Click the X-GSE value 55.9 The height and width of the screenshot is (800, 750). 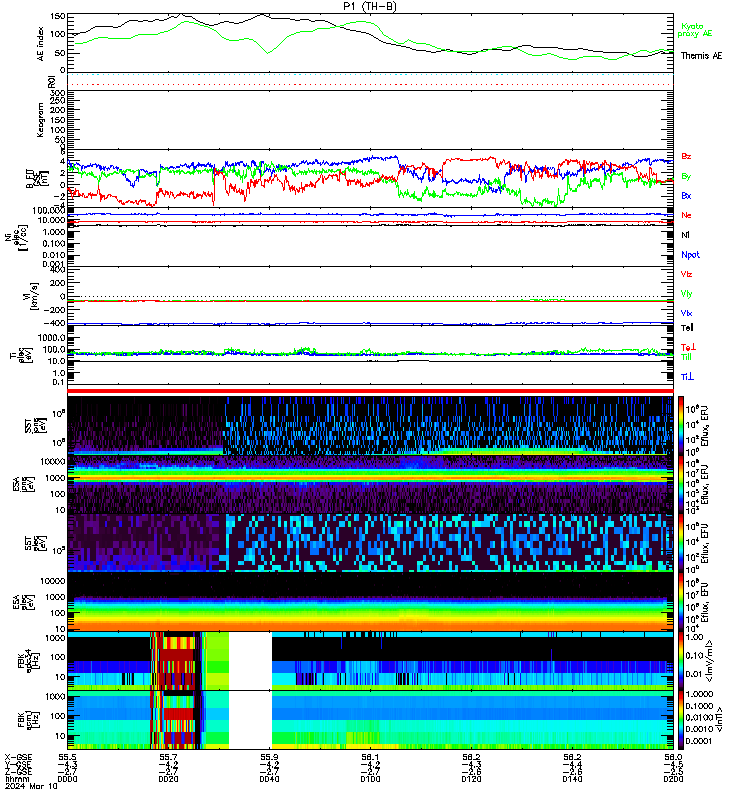point(269,757)
